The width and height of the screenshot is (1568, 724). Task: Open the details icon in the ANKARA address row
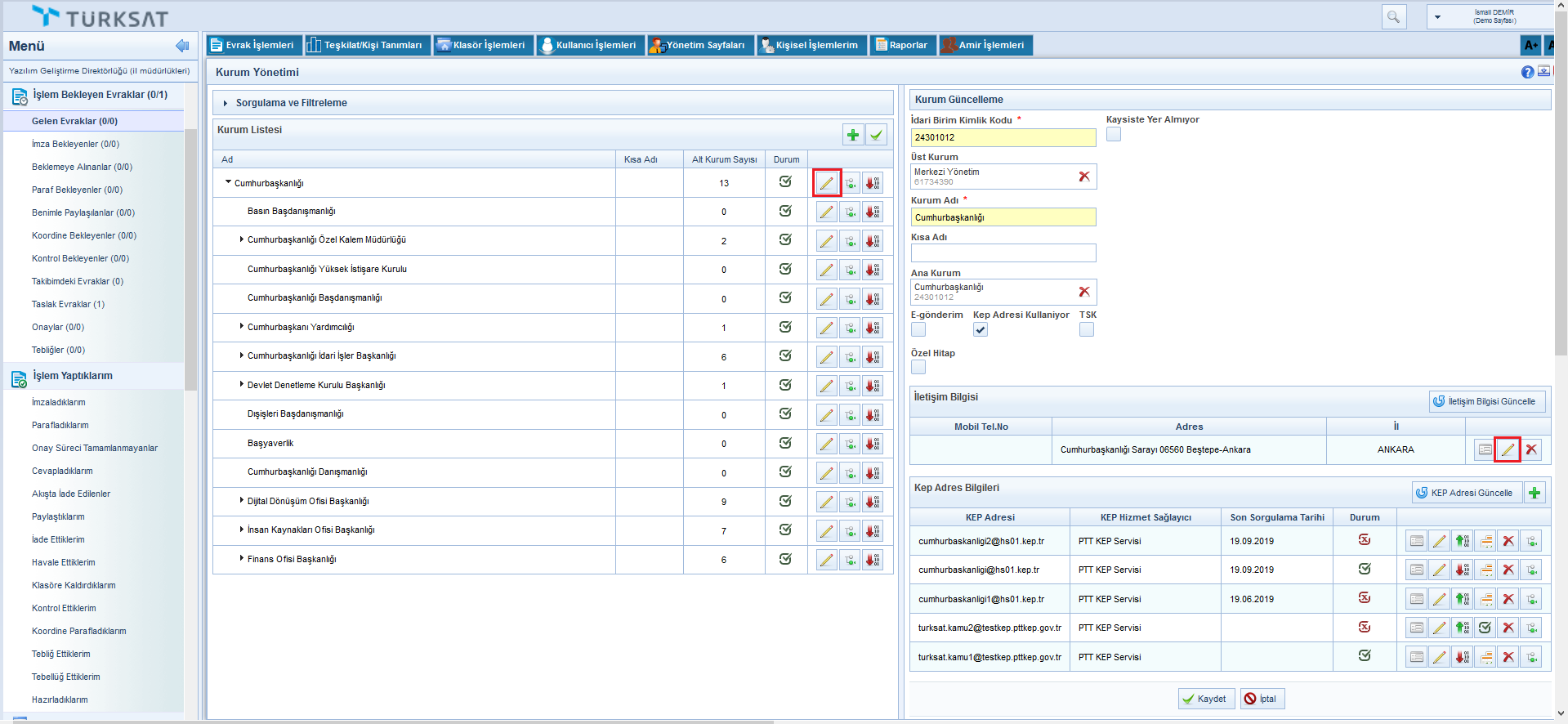tap(1485, 449)
